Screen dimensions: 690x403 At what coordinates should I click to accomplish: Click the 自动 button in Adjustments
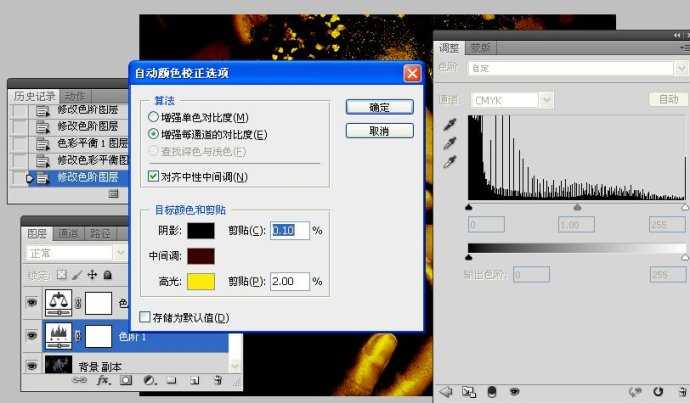click(x=668, y=99)
